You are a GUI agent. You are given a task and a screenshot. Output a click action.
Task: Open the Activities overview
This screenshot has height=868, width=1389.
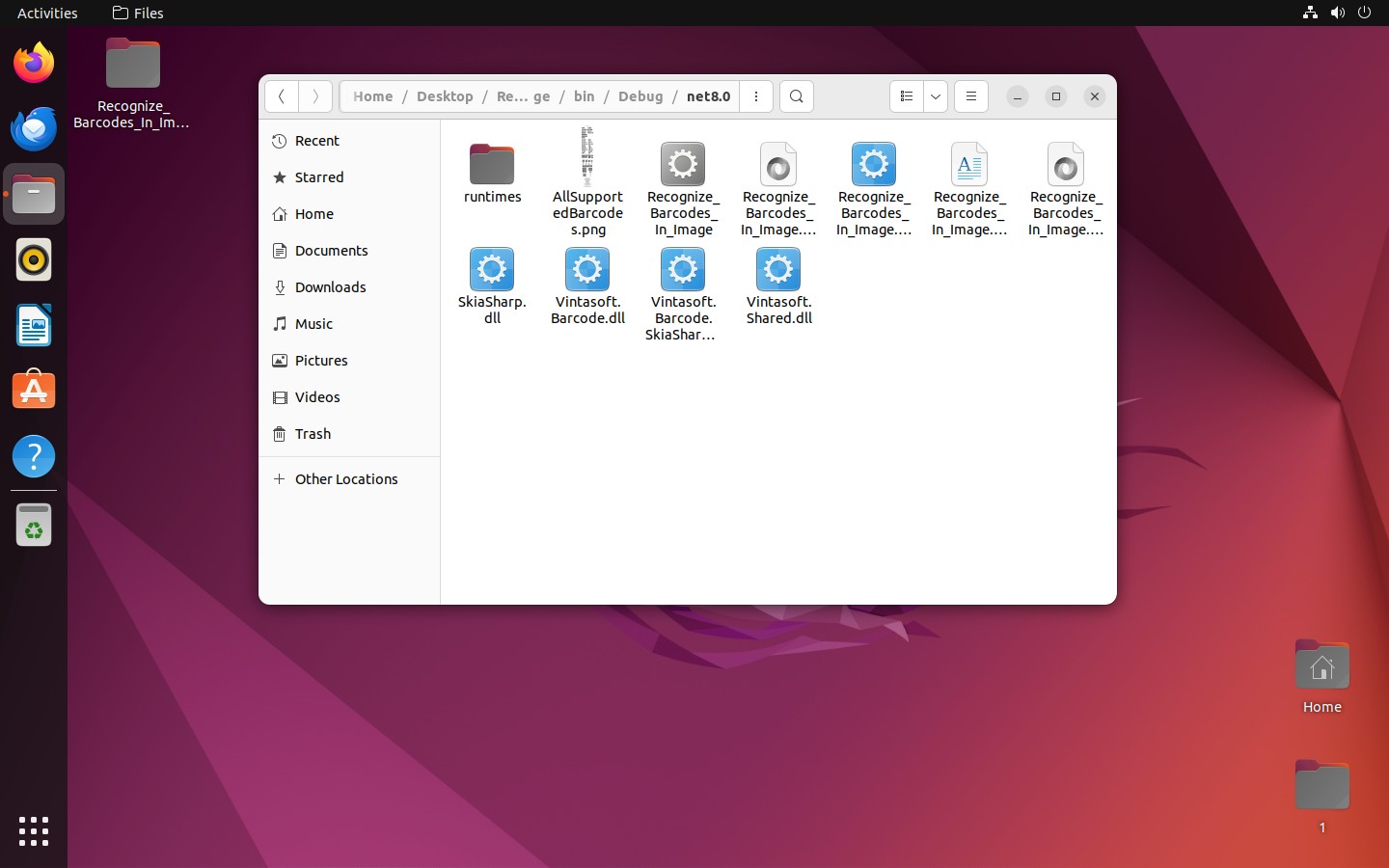tap(47, 14)
